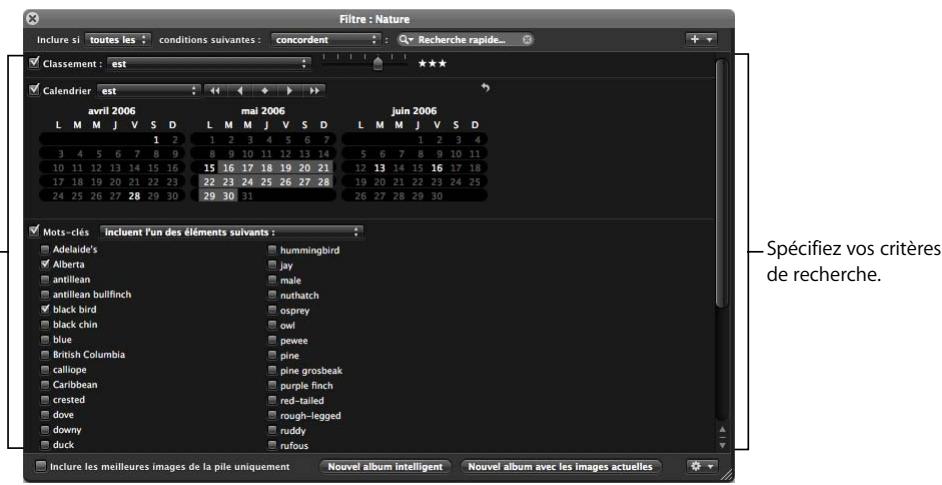Click the three-star rating indicator

pos(433,64)
